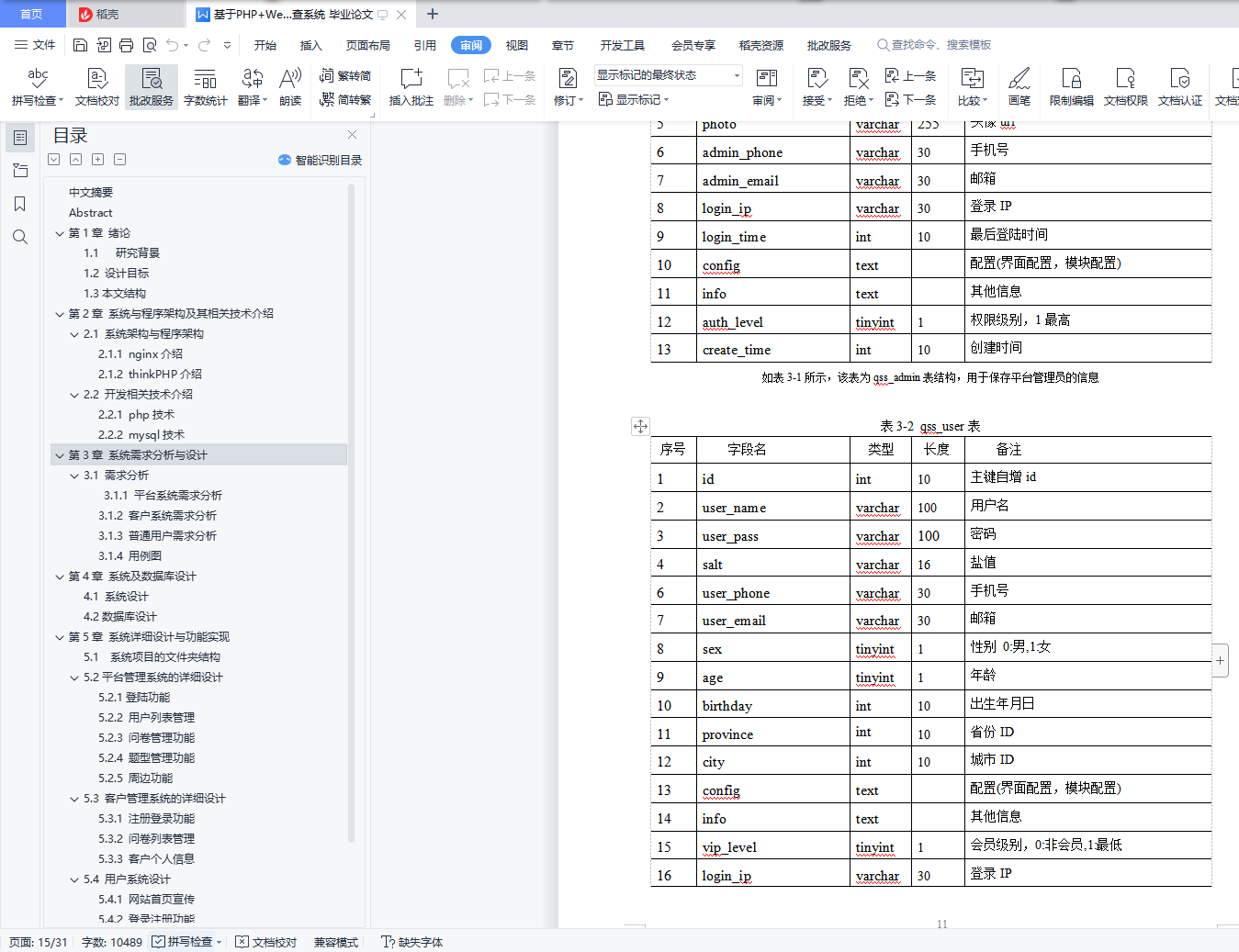1239x952 pixels.
Task: Open the 文件 menu
Action: click(35, 45)
